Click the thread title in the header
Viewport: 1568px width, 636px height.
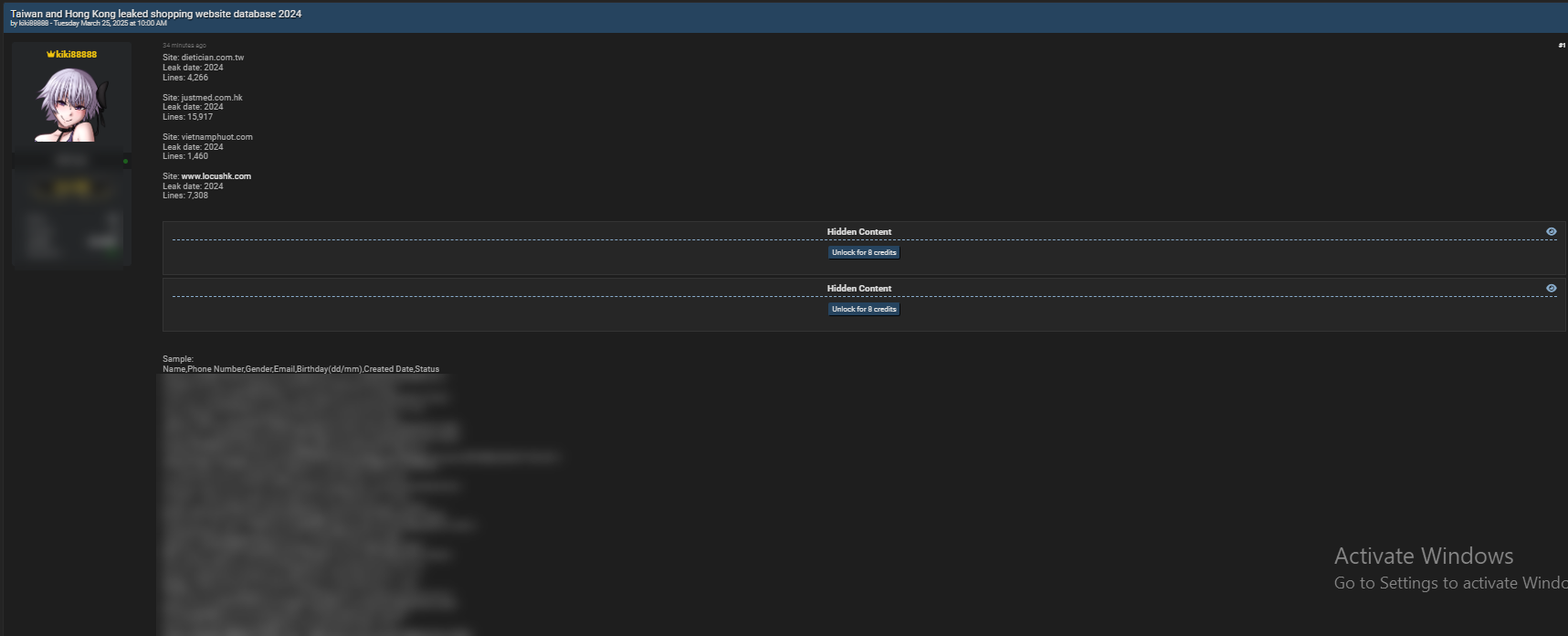155,14
